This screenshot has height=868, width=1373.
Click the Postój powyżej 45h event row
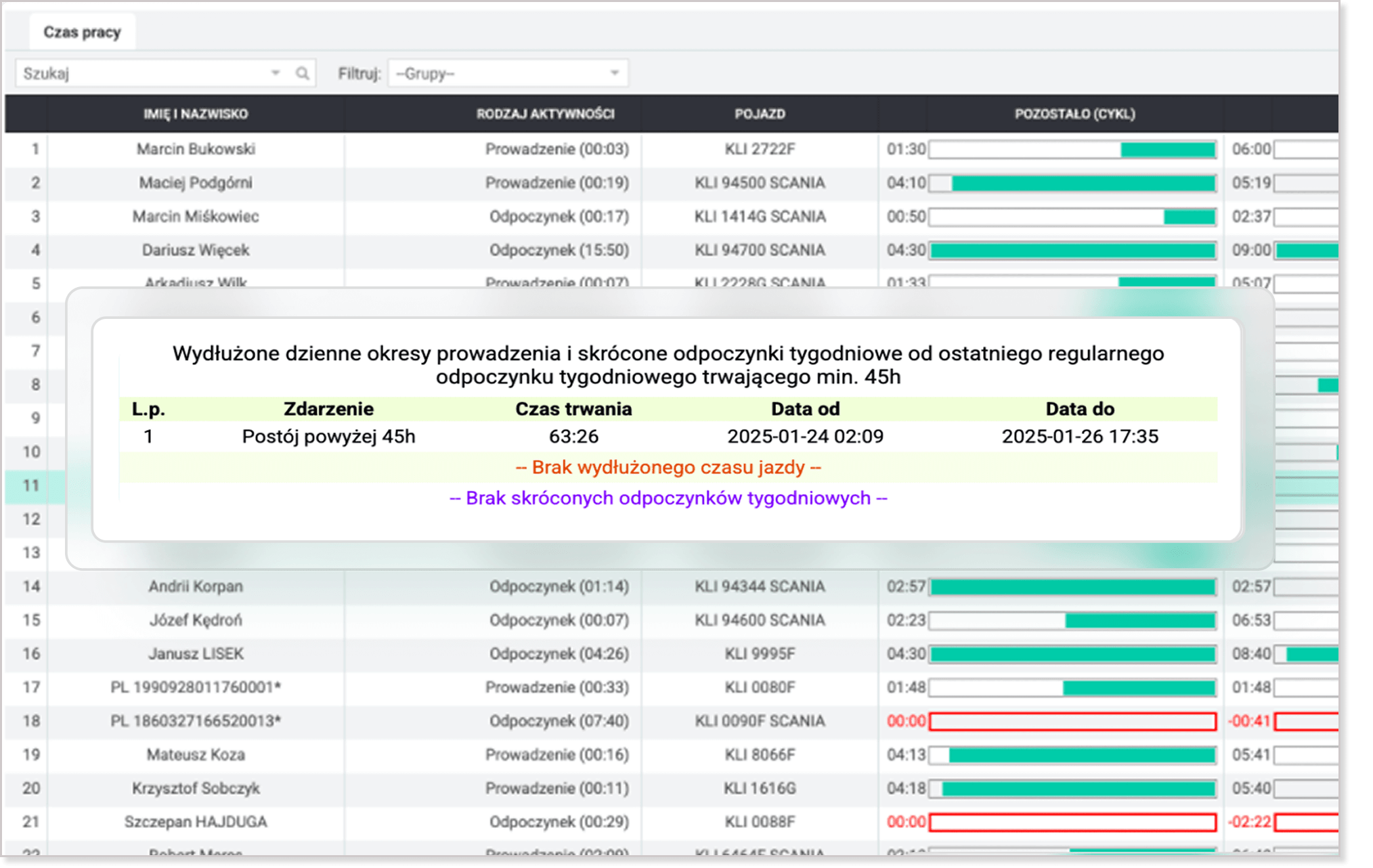pos(328,437)
